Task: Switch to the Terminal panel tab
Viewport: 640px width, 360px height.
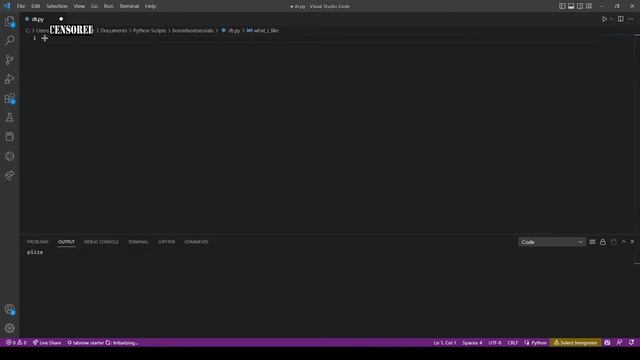Action: 138,242
